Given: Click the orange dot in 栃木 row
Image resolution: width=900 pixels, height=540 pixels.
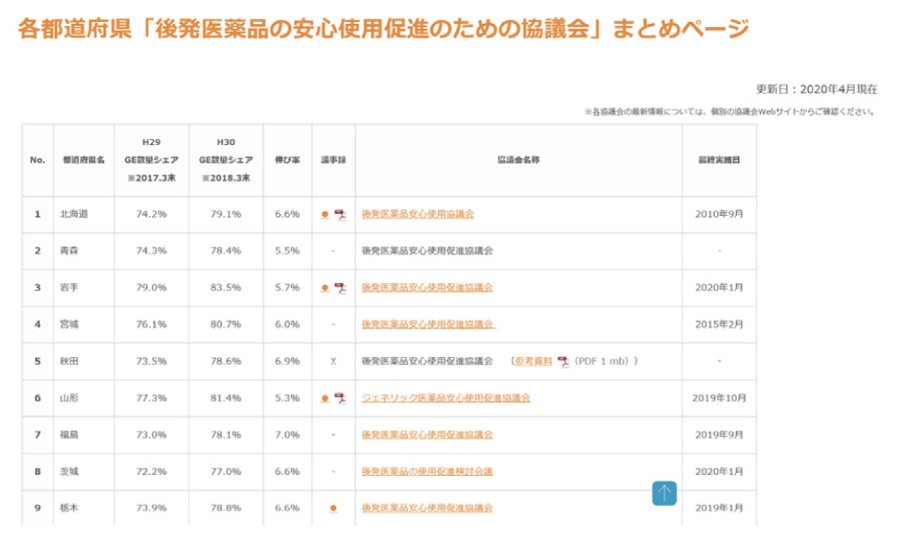Looking at the screenshot, I should pyautogui.click(x=333, y=508).
